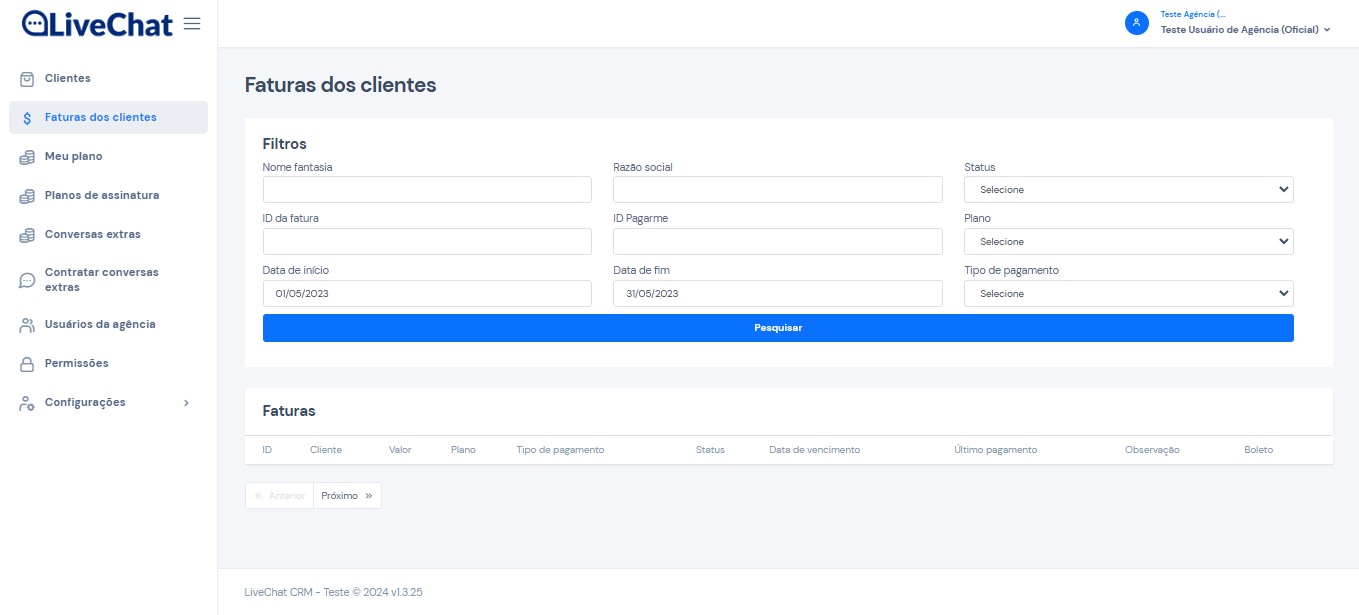The height and width of the screenshot is (615, 1359).
Task: Go to the Próximo page
Action: (x=347, y=496)
